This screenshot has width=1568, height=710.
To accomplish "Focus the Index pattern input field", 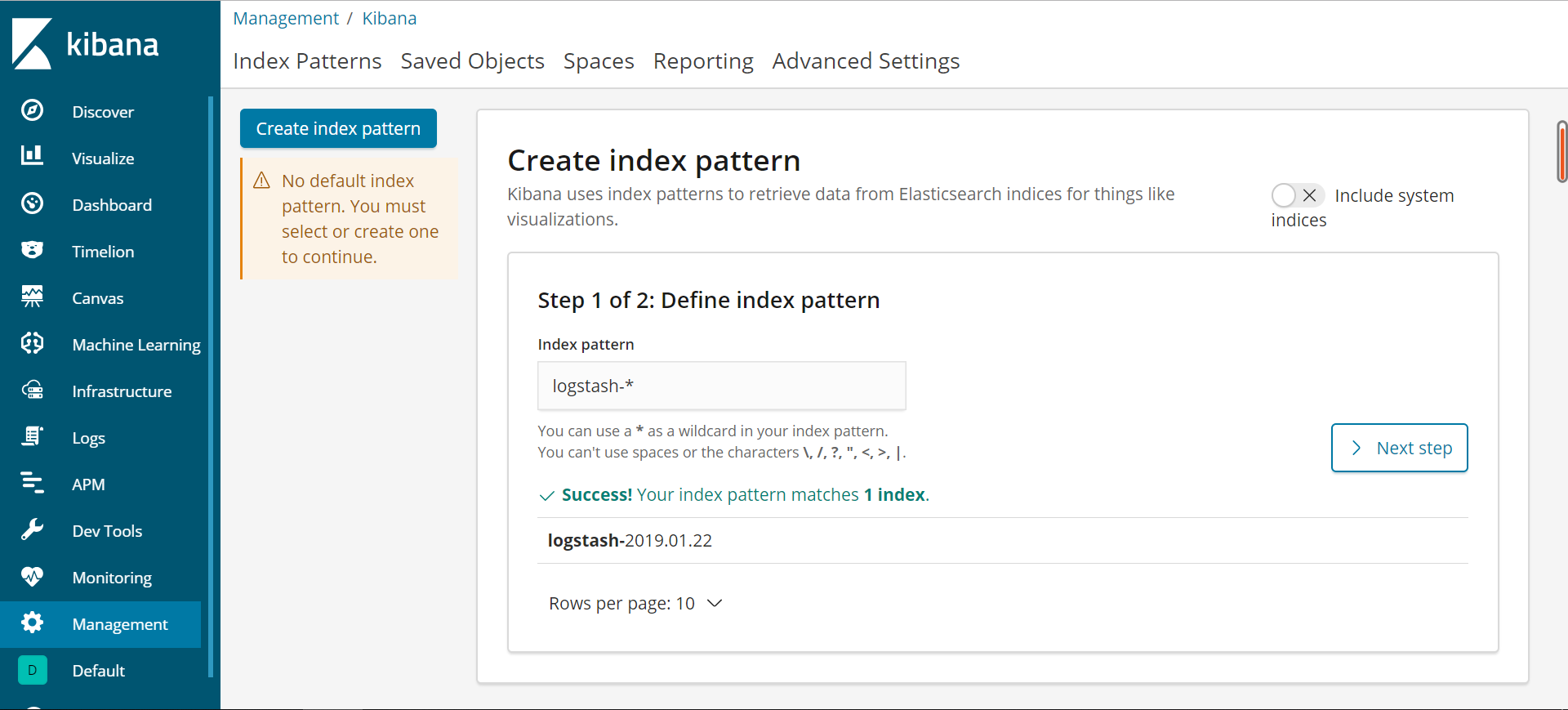I will 722,386.
